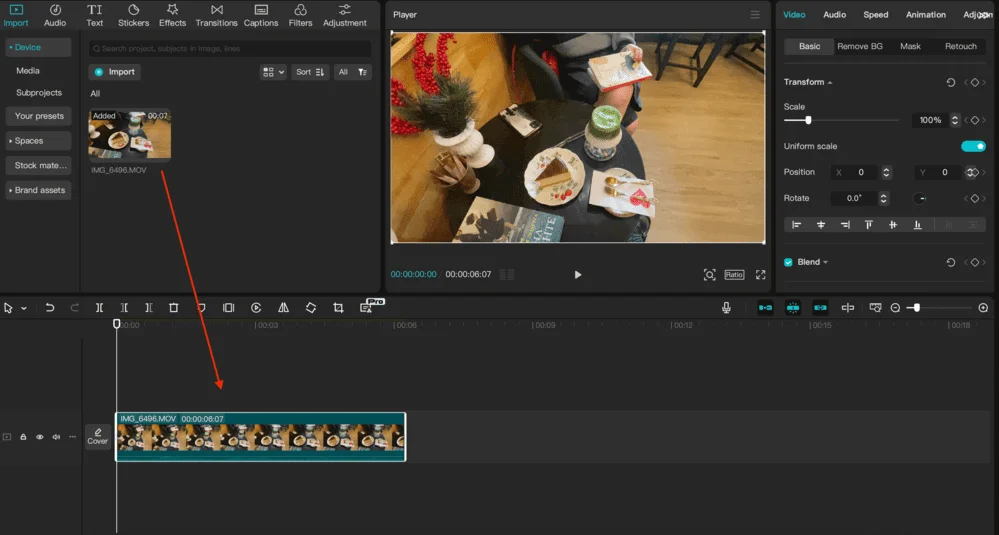Click the Ratio button in Player
Image resolution: width=999 pixels, height=535 pixels.
[734, 275]
